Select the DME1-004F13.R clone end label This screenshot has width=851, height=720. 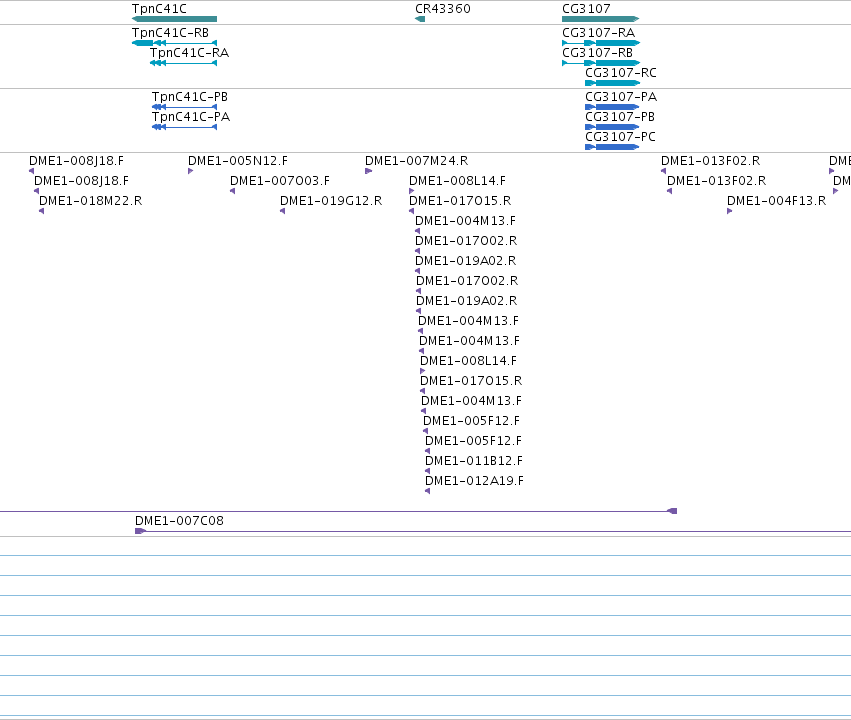[777, 201]
